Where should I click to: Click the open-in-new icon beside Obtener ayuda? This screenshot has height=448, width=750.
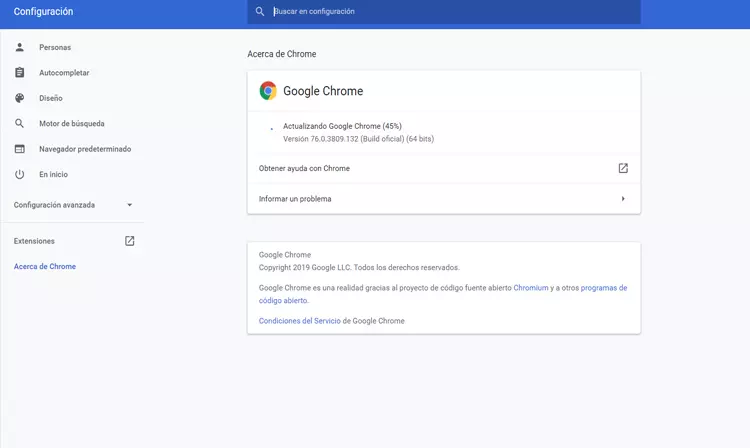point(623,168)
